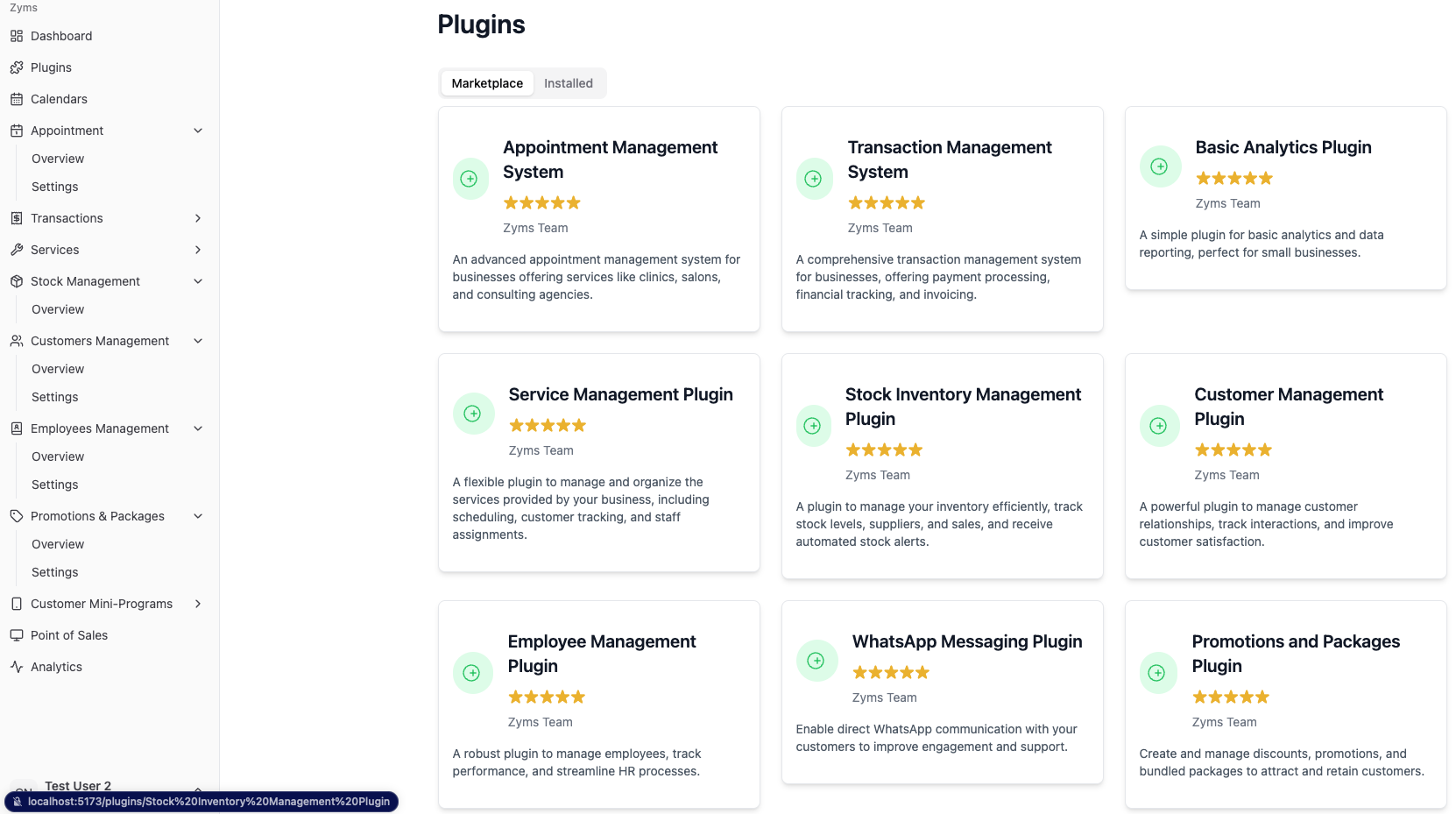Open the Employee Management Plugin title
This screenshot has height=814, width=1456.
(x=602, y=654)
